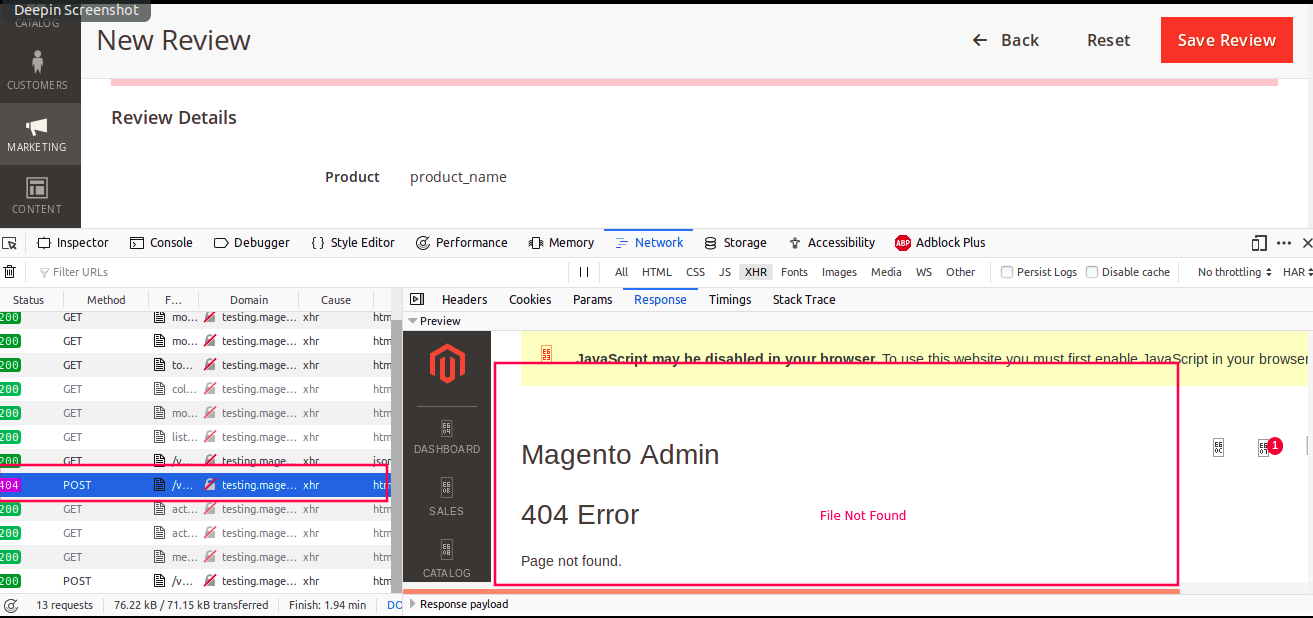Toggle the Fonts request filter
1313x618 pixels.
pos(795,272)
